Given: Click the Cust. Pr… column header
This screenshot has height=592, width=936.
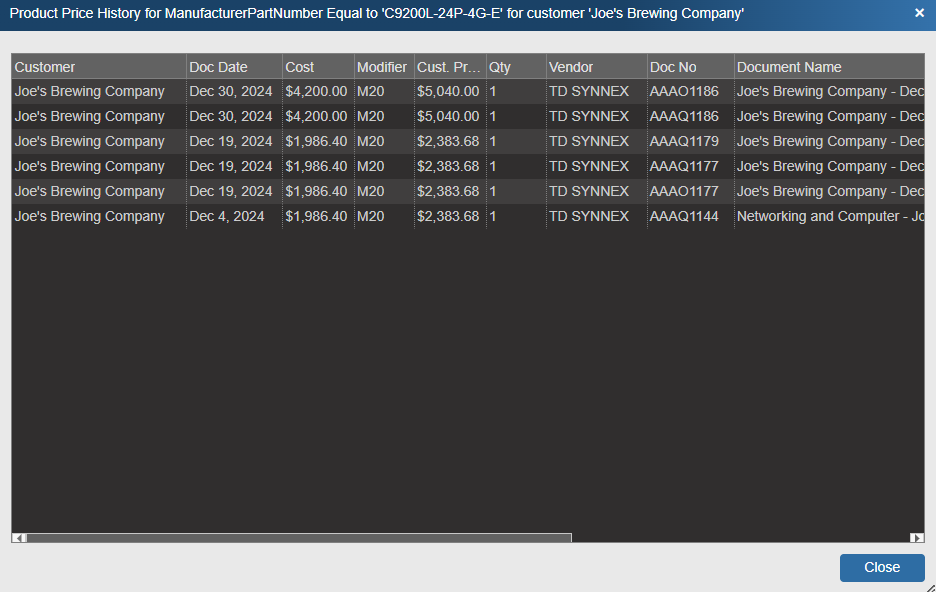Looking at the screenshot, I should pyautogui.click(x=450, y=67).
